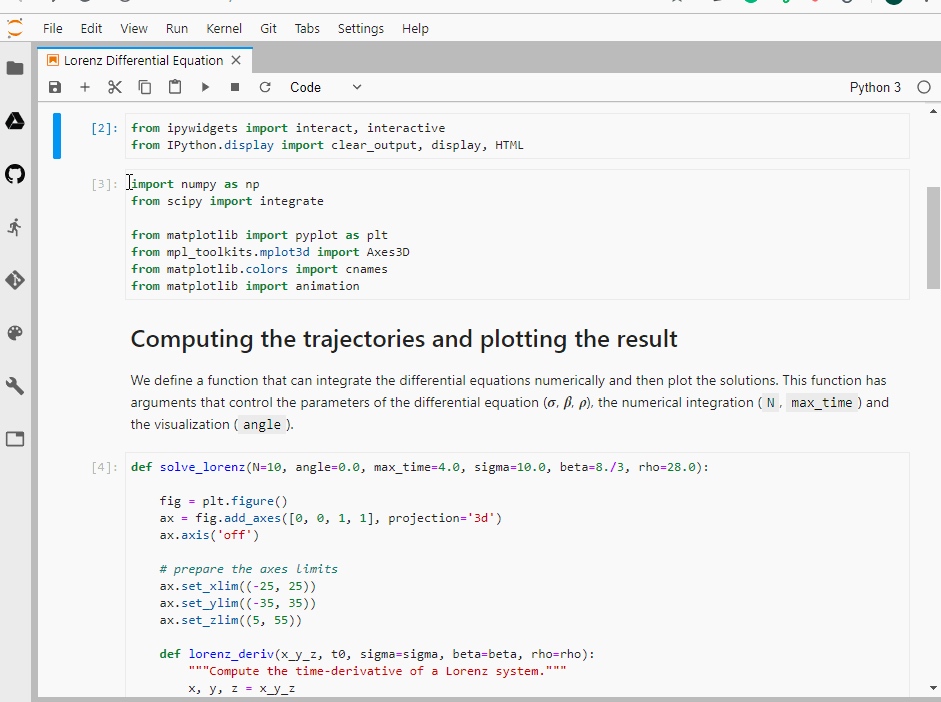Insert a new cell below with the plus icon
The image size is (941, 702).
pyautogui.click(x=85, y=87)
